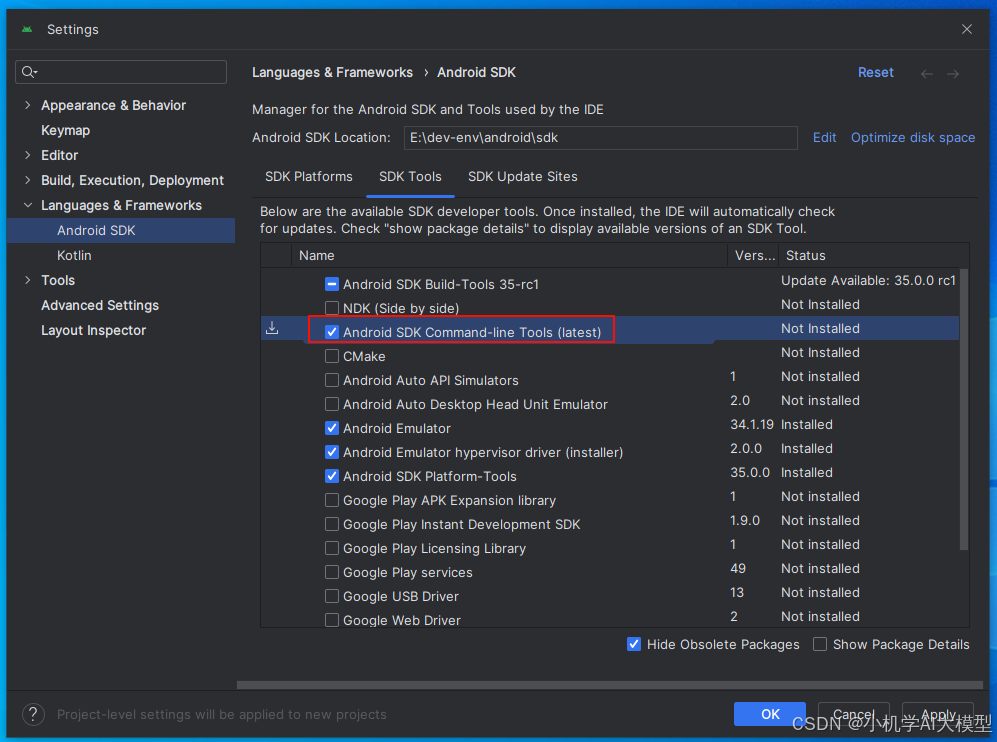Viewport: 997px width, 742px height.
Task: Click the 35.0.0 version of Platform-Tools
Action: [750, 472]
